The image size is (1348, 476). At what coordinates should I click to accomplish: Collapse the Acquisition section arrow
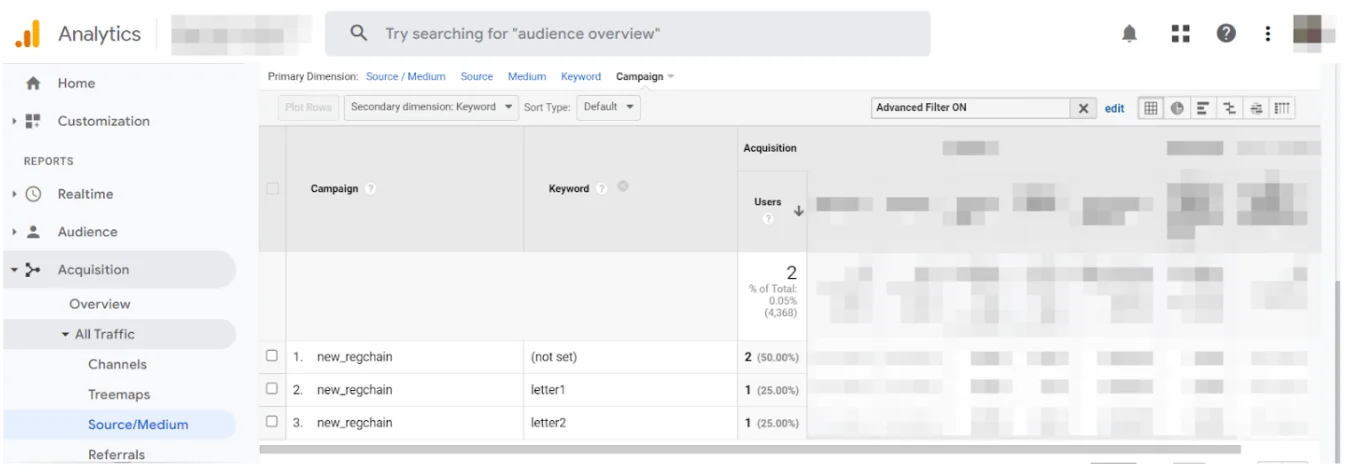click(14, 270)
